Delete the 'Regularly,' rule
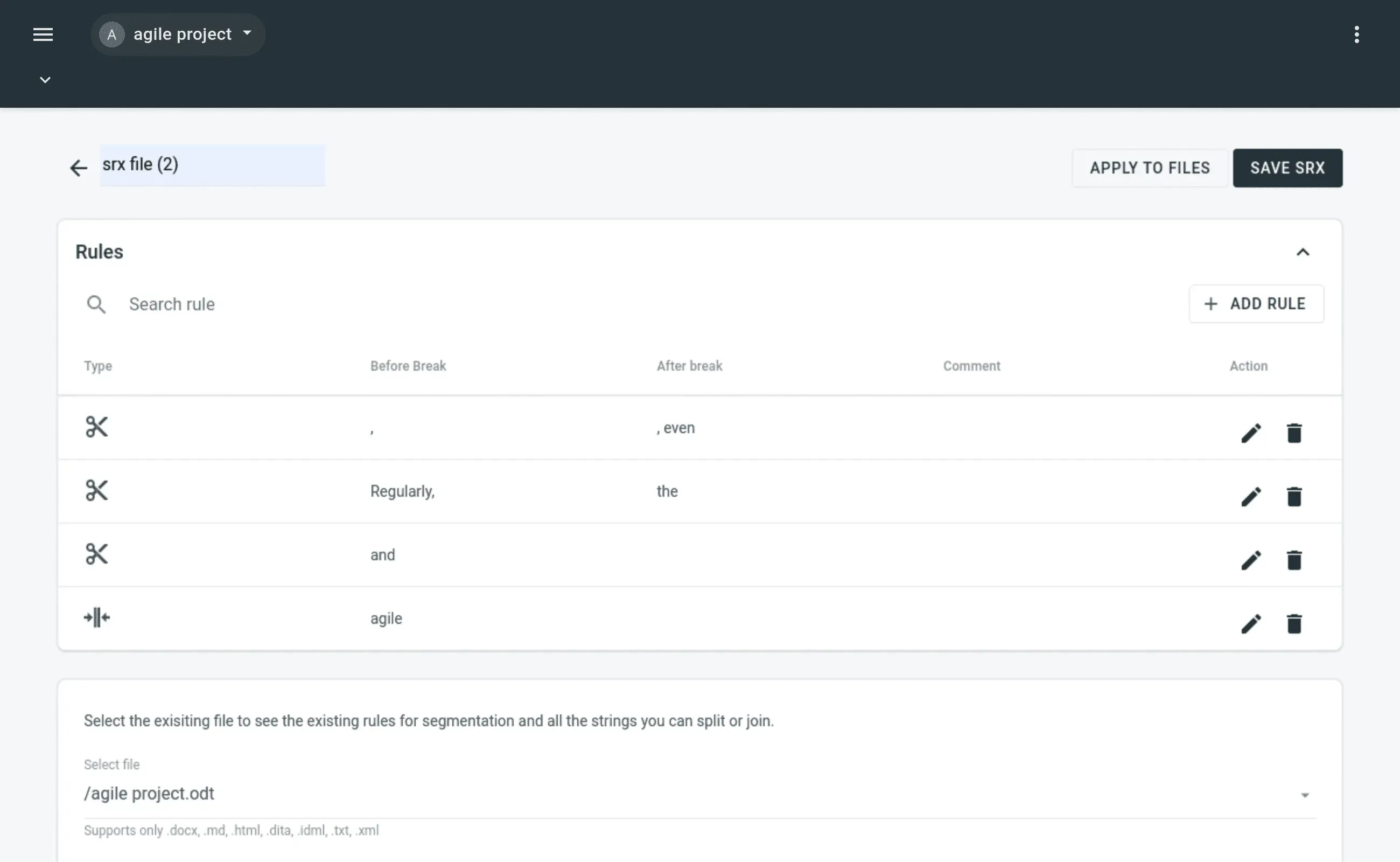Image resolution: width=1400 pixels, height=862 pixels. [1294, 497]
